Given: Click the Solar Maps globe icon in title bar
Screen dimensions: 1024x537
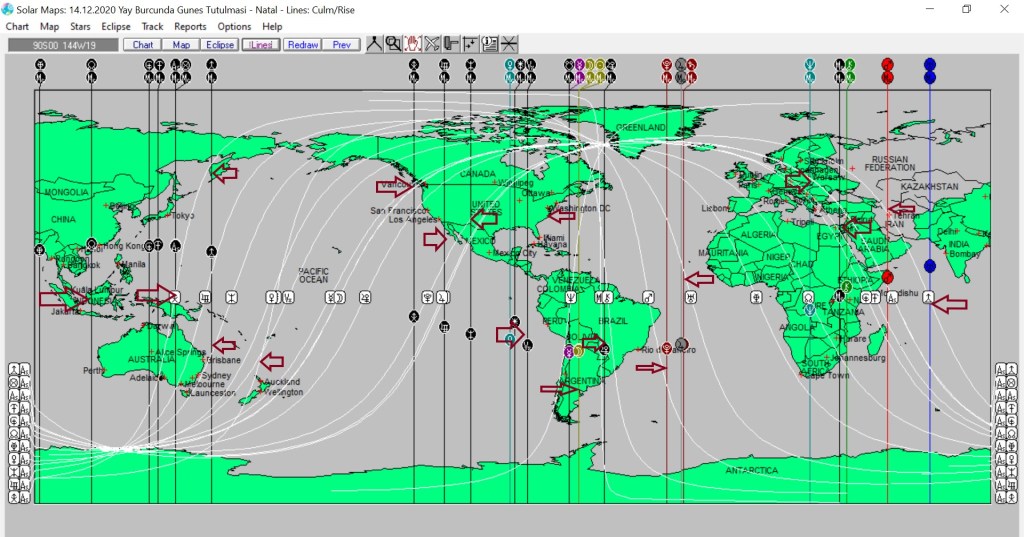Looking at the screenshot, I should 8,9.
